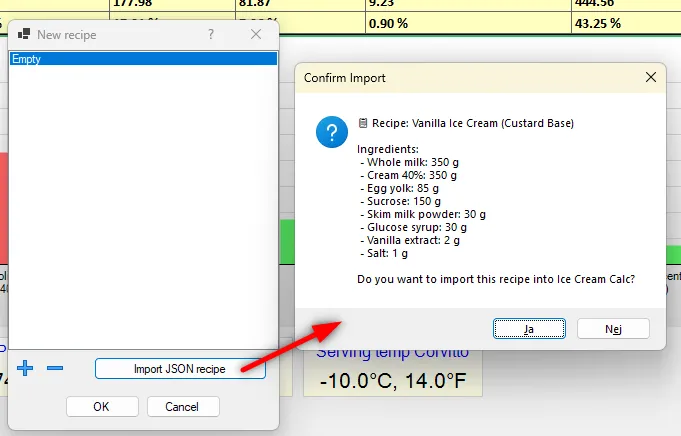
Task: Click the Cream 40%: 350 g line
Action: [408, 175]
